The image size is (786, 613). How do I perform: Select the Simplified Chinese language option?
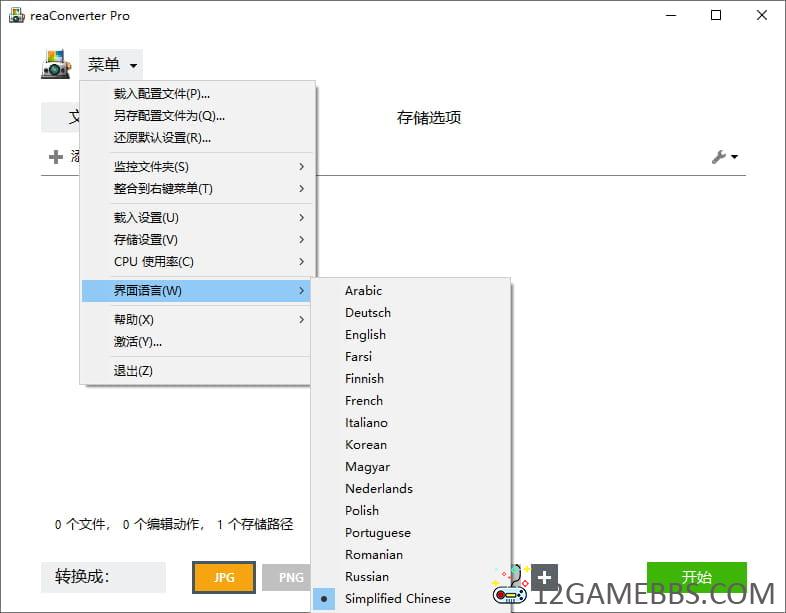click(397, 599)
